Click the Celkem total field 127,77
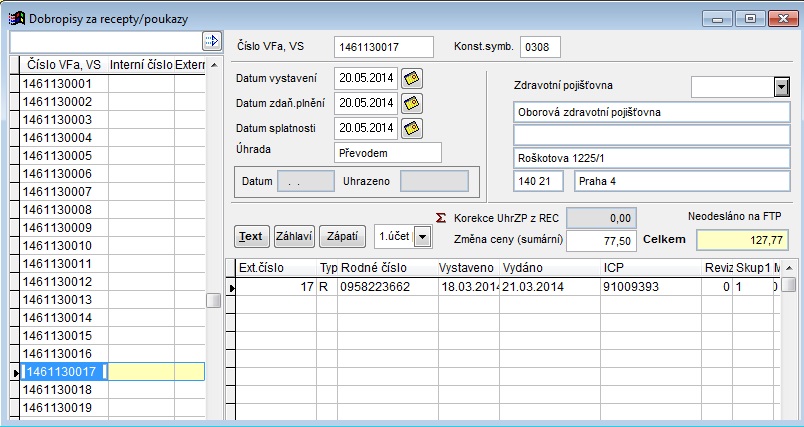The height and width of the screenshot is (427, 804). (x=742, y=240)
